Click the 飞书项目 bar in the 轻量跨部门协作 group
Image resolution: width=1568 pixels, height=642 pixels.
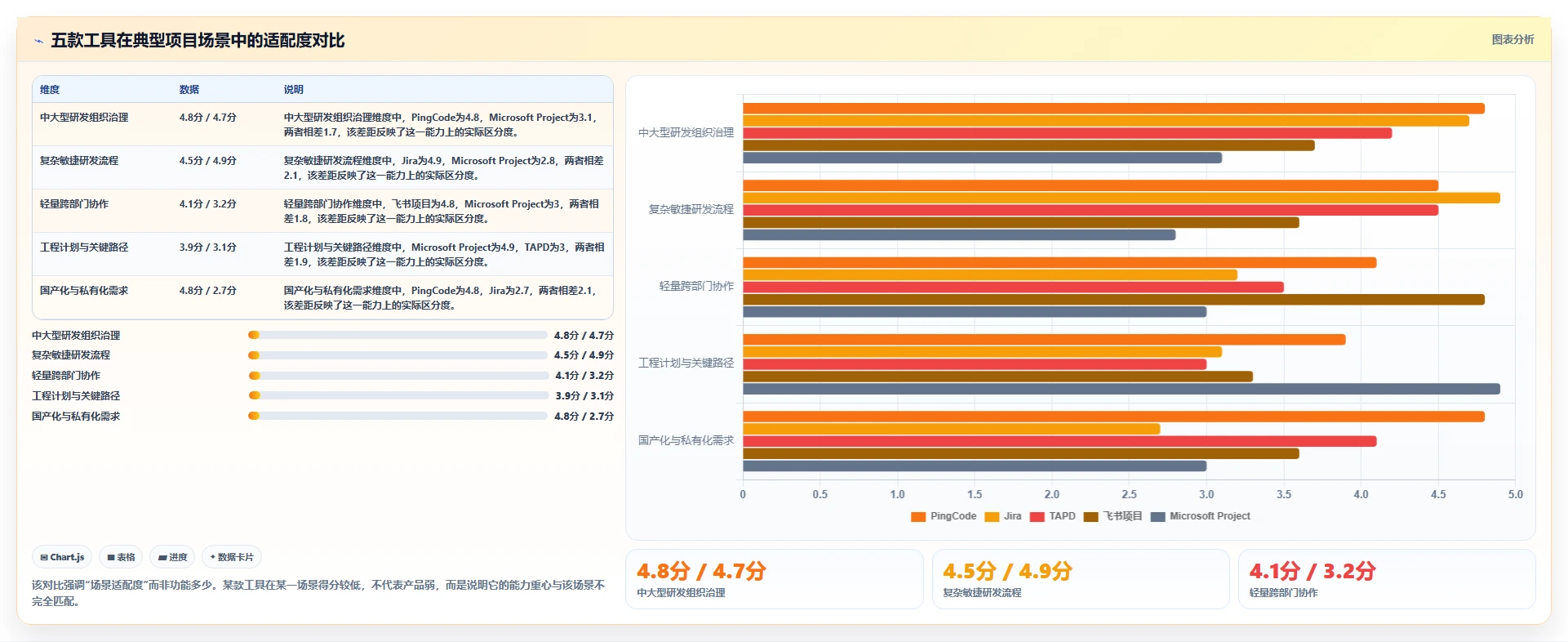1113,300
